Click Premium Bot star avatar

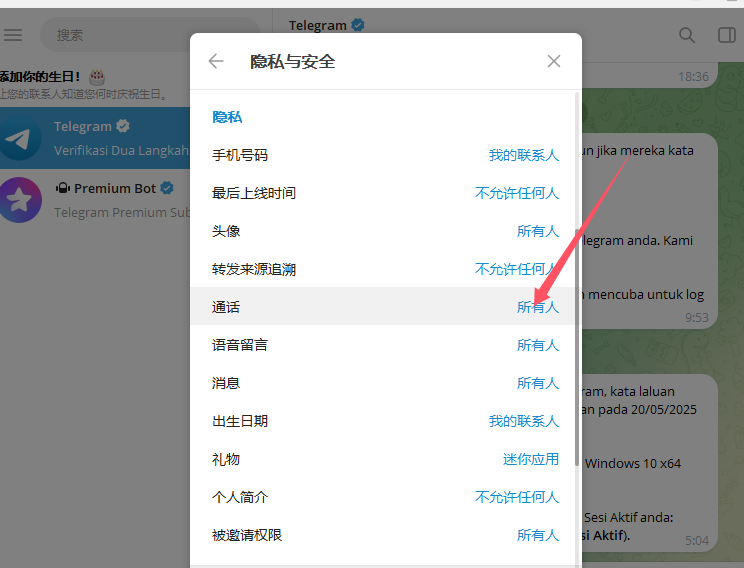pos(20,200)
